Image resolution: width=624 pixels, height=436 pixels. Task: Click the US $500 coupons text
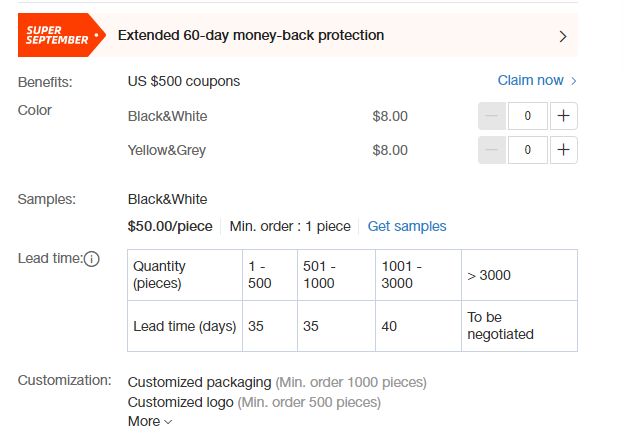click(x=184, y=81)
